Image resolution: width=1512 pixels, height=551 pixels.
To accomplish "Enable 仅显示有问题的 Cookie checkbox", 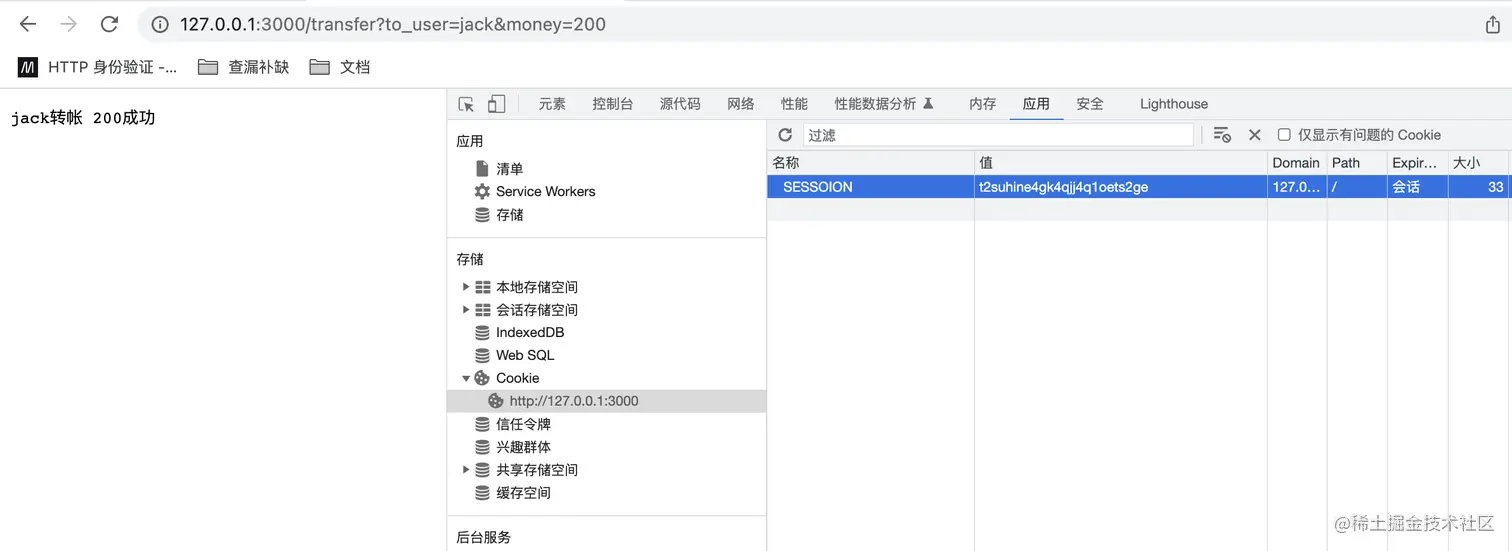I will 1284,135.
